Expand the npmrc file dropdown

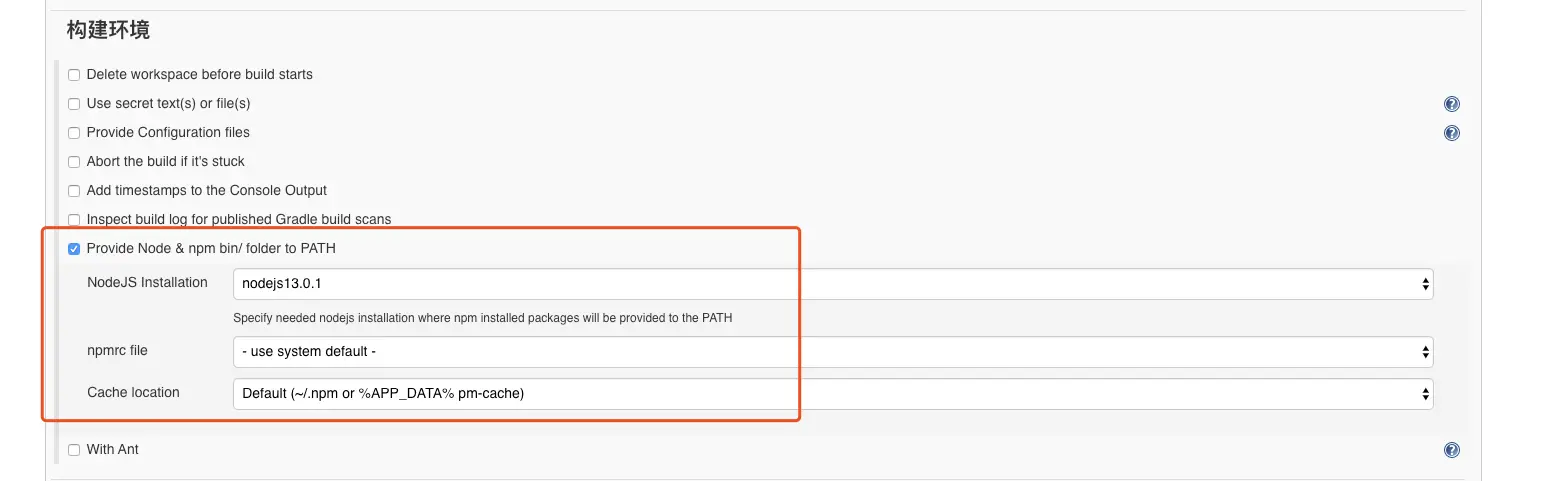point(833,352)
